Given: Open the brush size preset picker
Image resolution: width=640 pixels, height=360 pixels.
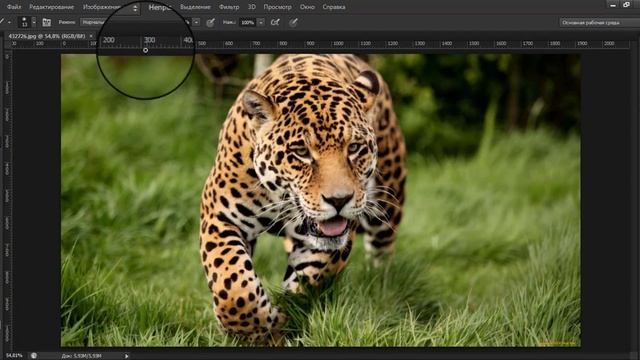Looking at the screenshot, I should [24, 22].
